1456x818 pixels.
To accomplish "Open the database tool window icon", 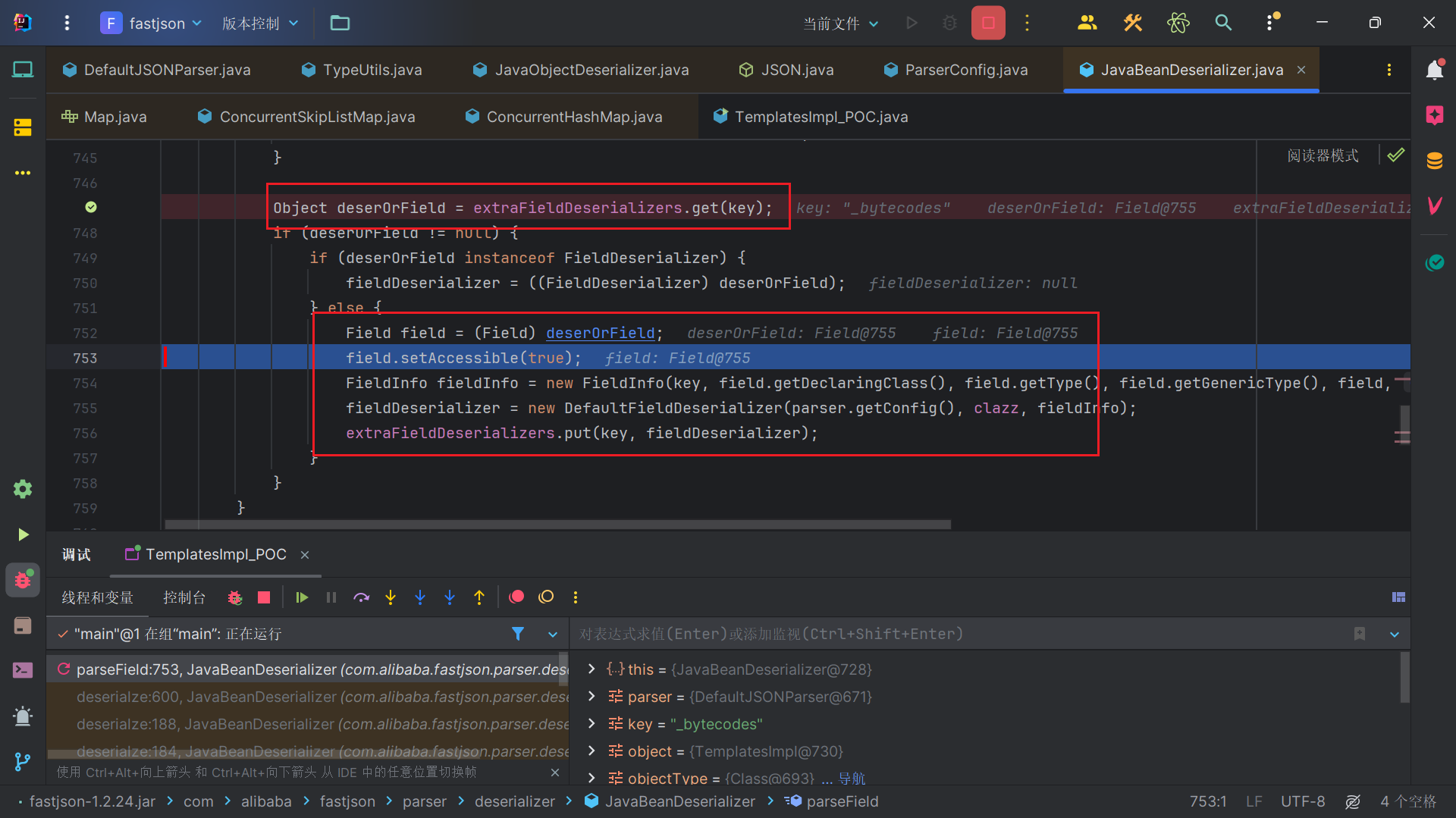I will click(1434, 161).
